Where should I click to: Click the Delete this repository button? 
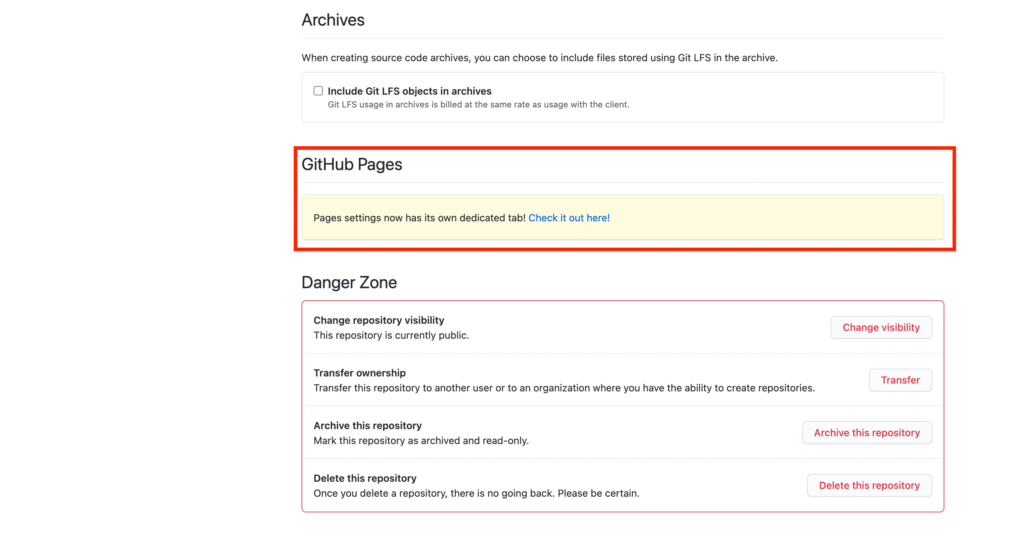869,485
